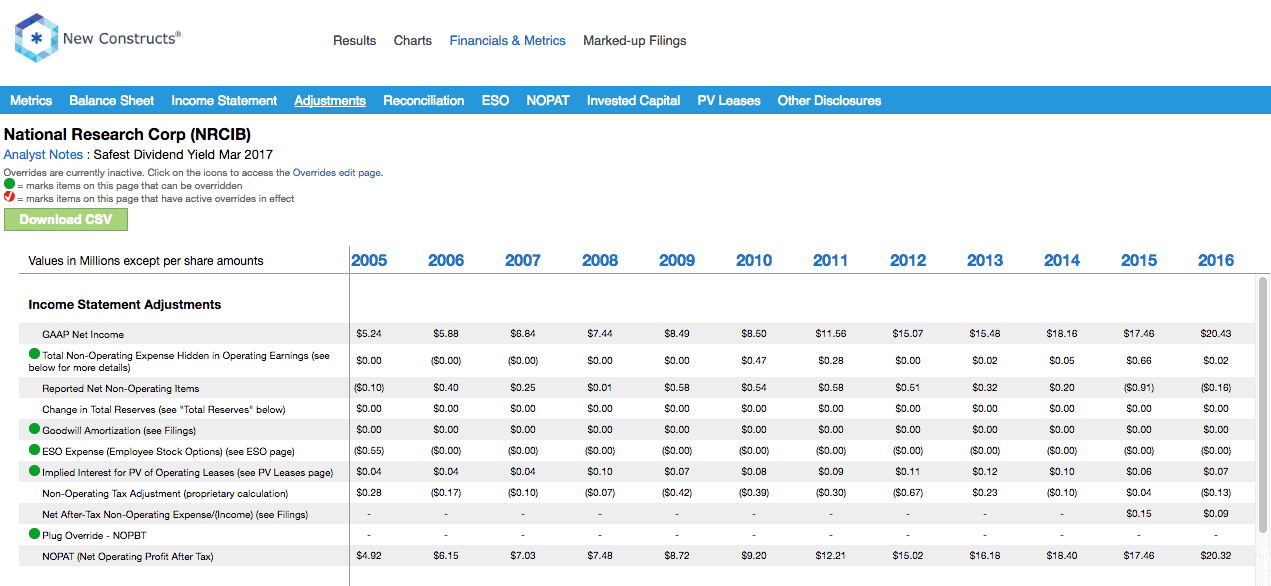Click the Plug Override - NOPBT green icon

[x=35, y=534]
